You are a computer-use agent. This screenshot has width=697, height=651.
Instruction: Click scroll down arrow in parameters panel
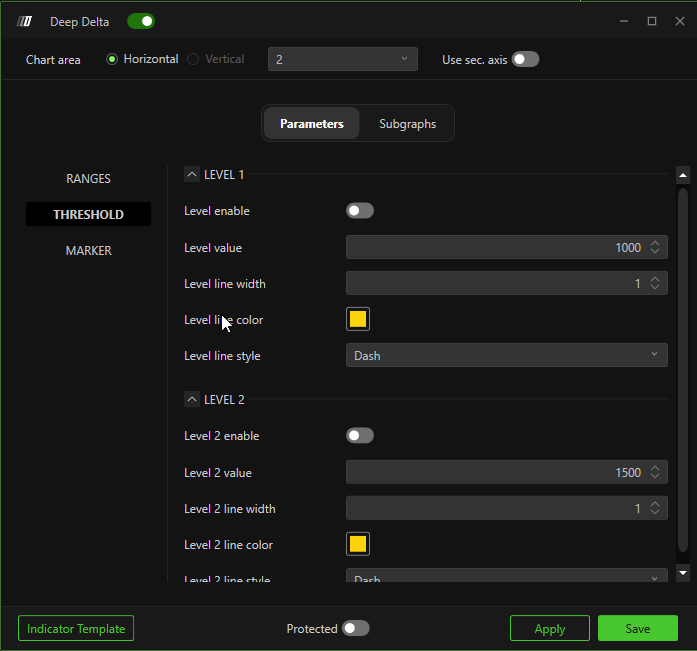tap(683, 573)
